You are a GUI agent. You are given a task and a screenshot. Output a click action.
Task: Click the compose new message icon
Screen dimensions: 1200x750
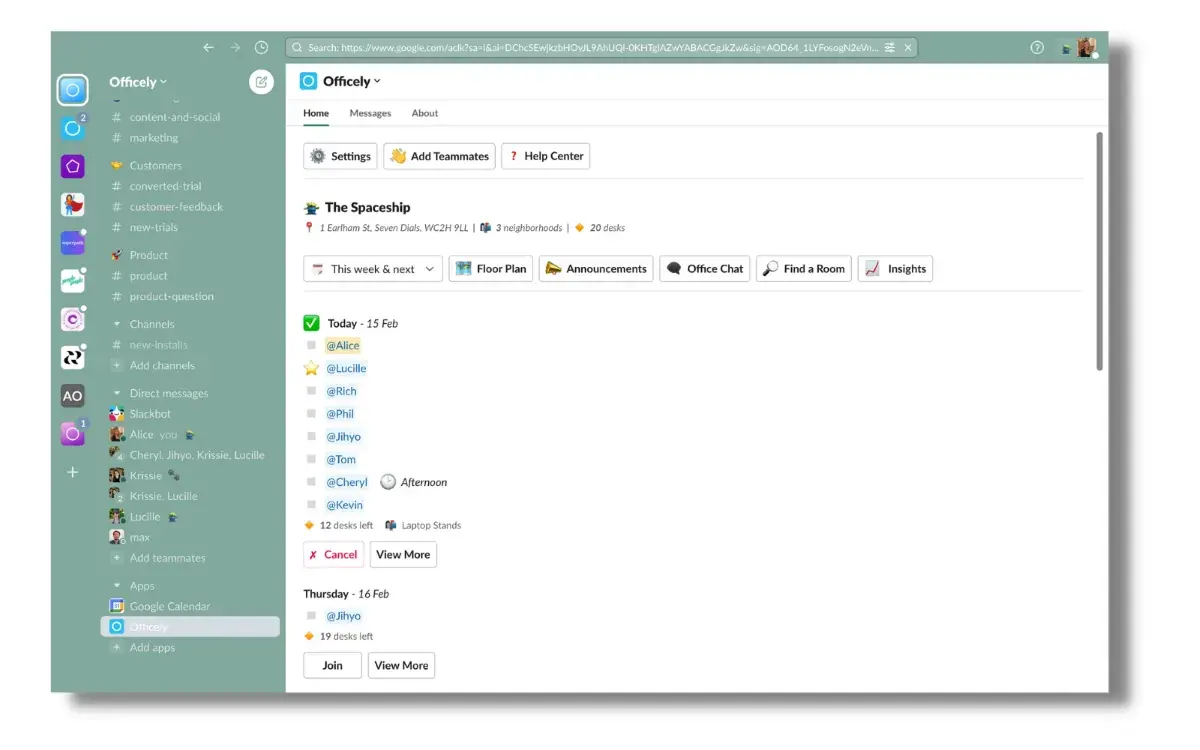pyautogui.click(x=261, y=82)
